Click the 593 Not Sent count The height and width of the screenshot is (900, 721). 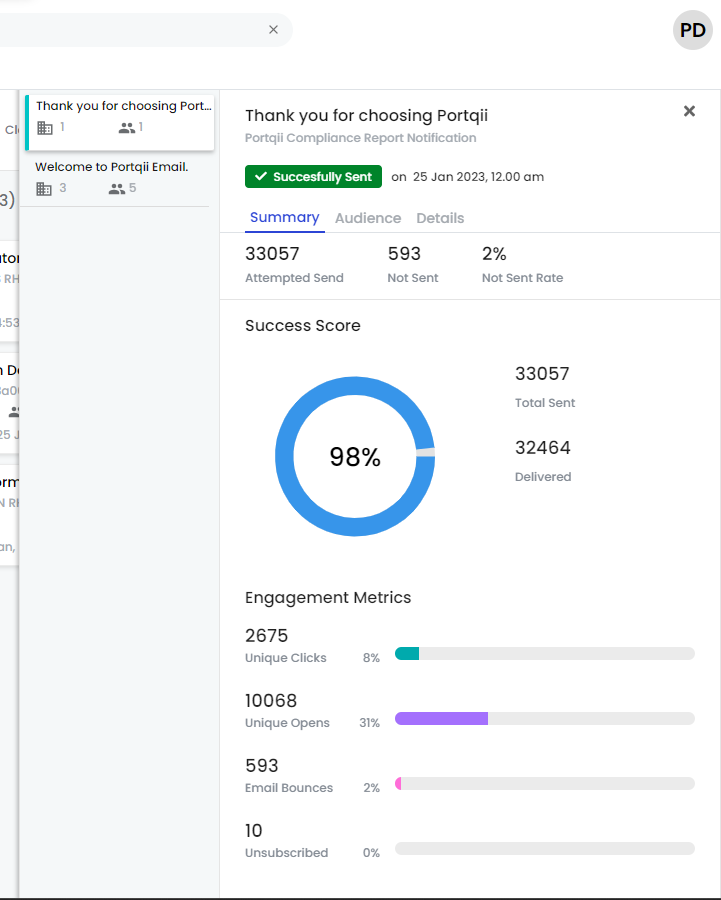(x=404, y=254)
